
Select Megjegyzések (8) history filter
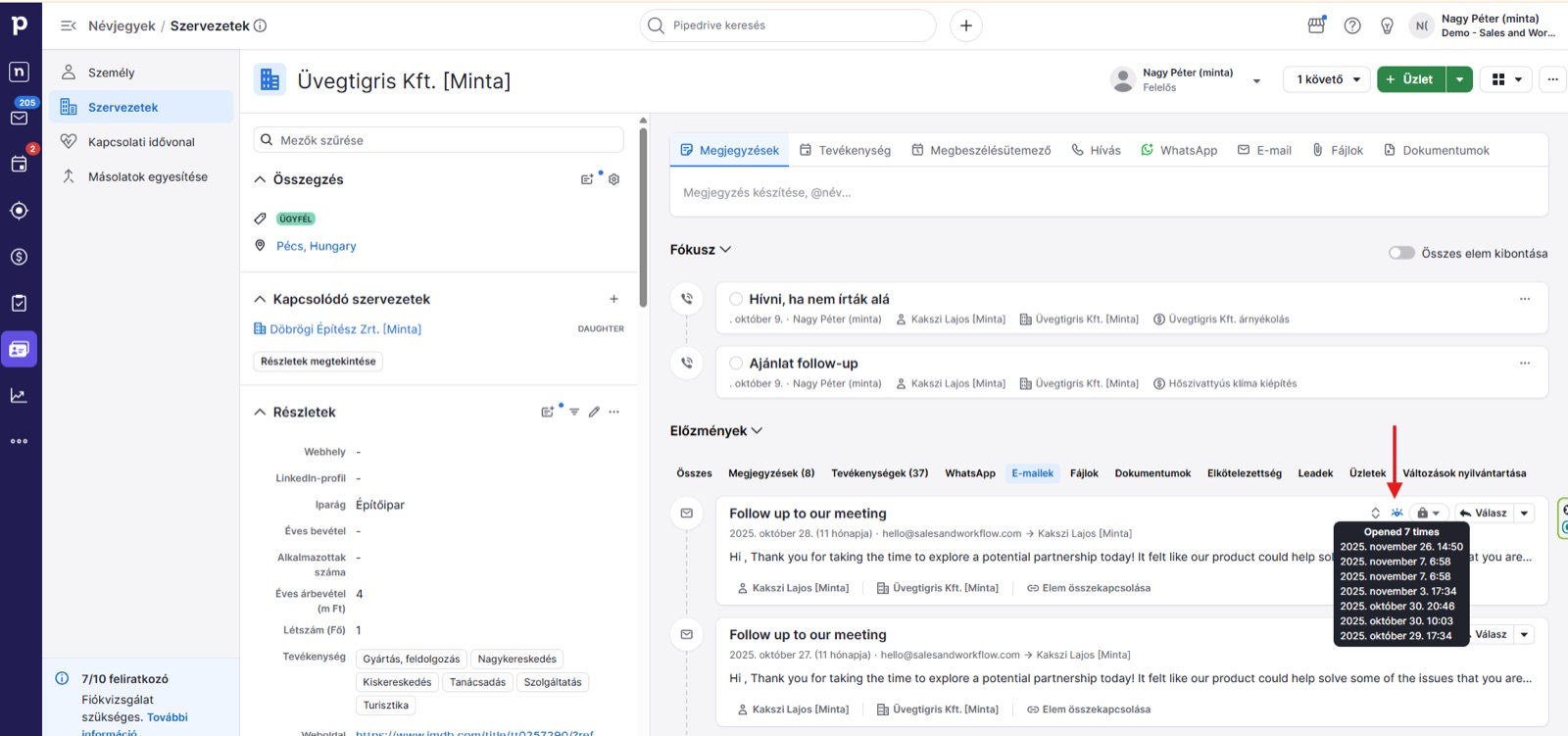tap(771, 473)
